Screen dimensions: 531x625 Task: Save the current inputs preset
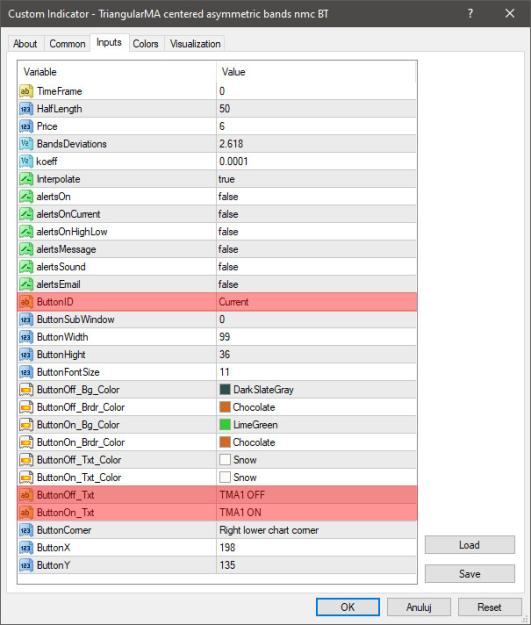[469, 574]
